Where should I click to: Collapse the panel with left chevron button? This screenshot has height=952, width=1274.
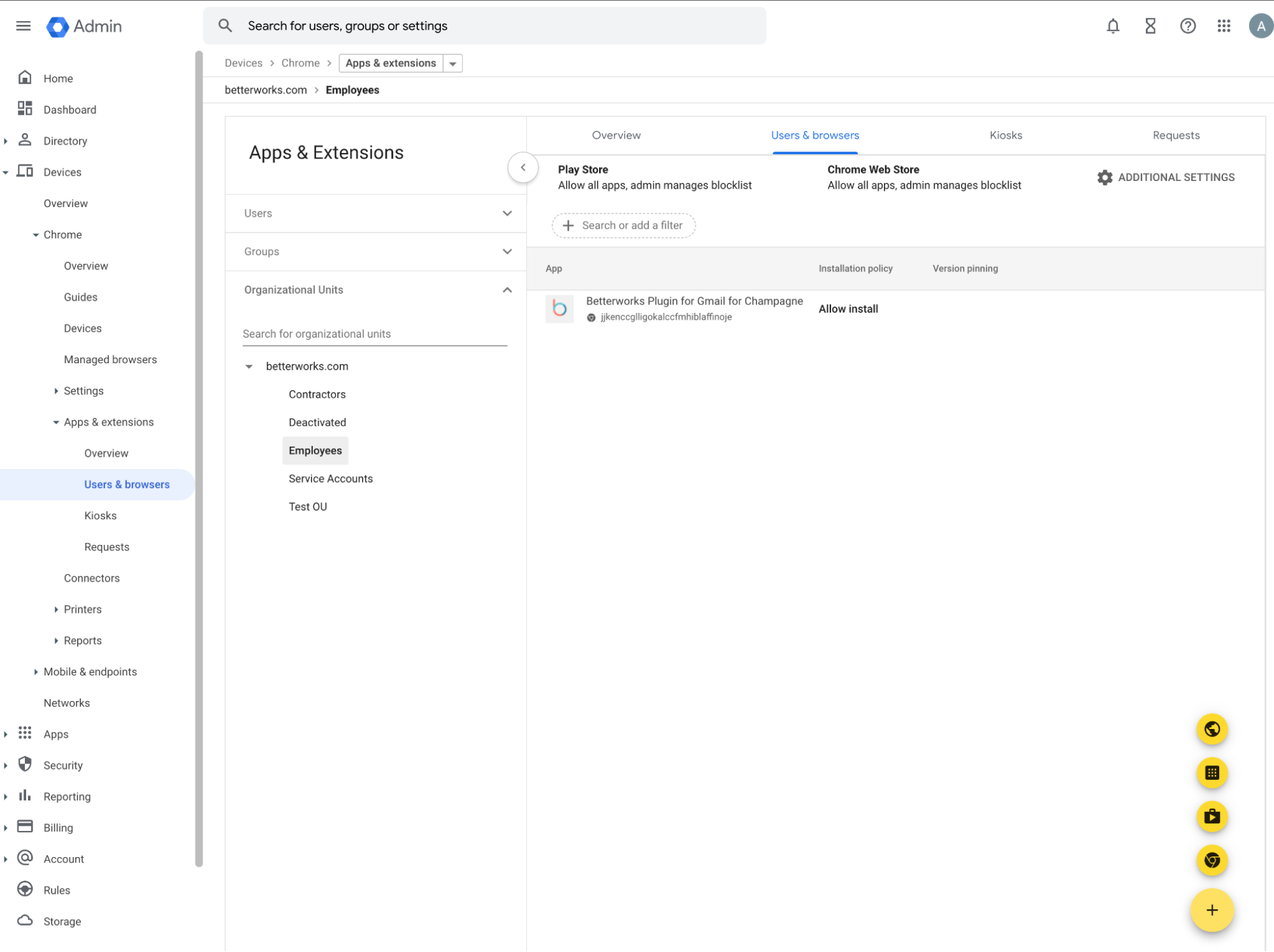coord(523,168)
